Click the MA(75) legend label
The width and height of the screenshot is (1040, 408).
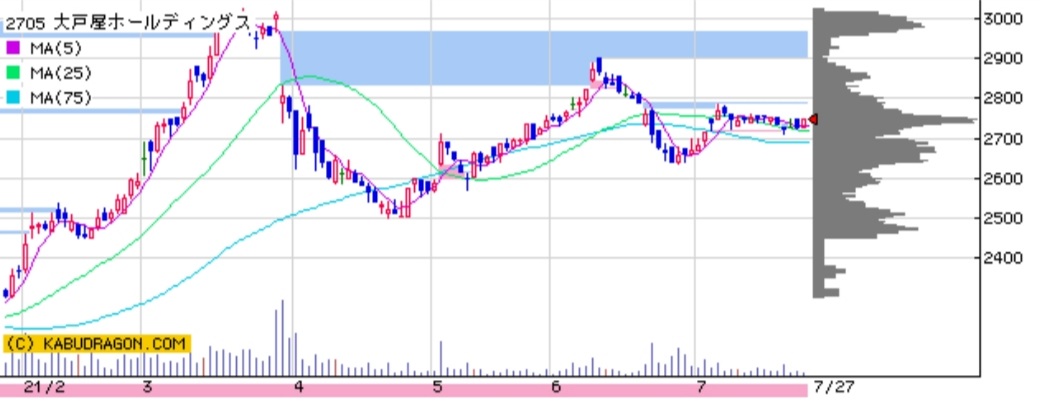[x=60, y=98]
